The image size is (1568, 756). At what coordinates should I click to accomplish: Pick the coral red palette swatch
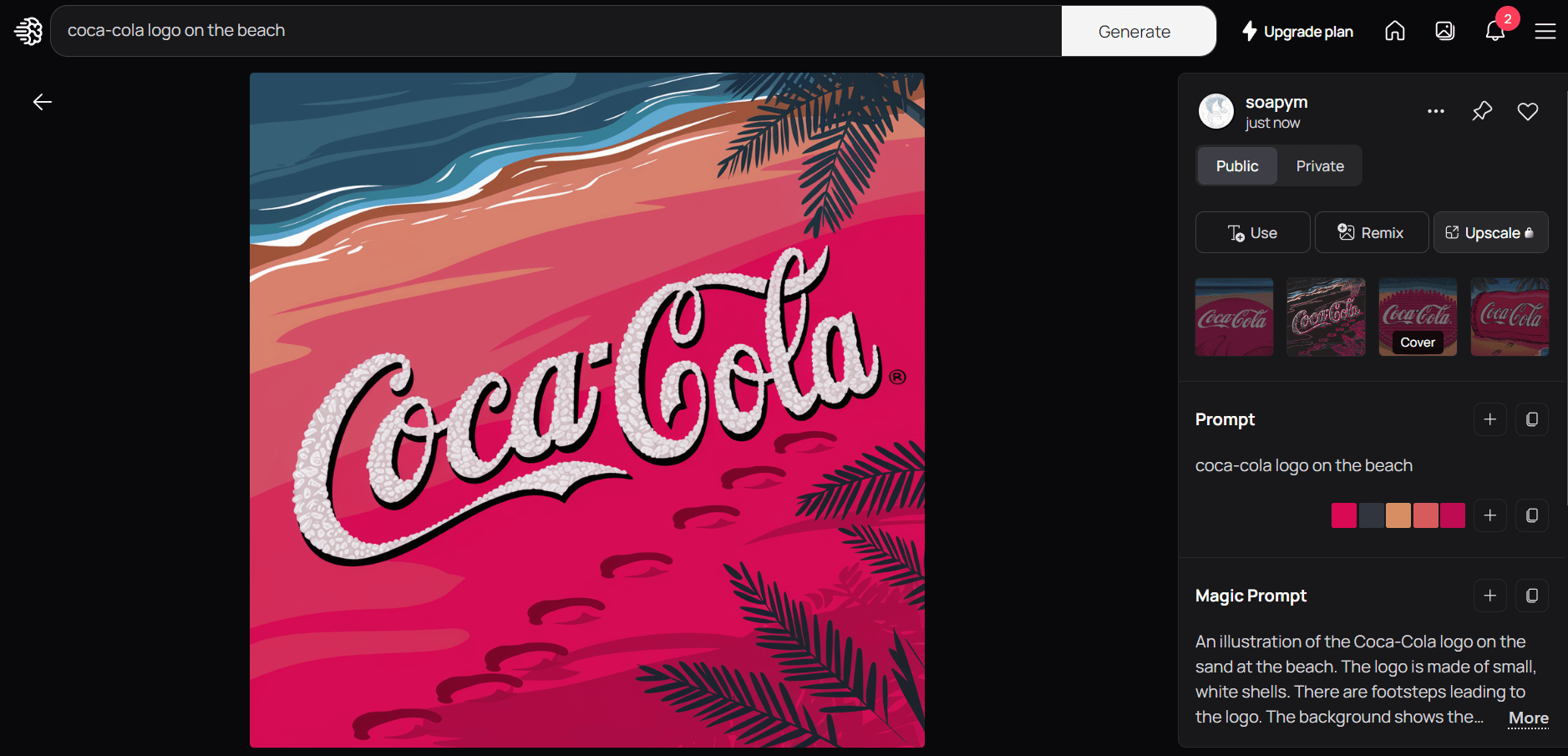[x=1426, y=515]
